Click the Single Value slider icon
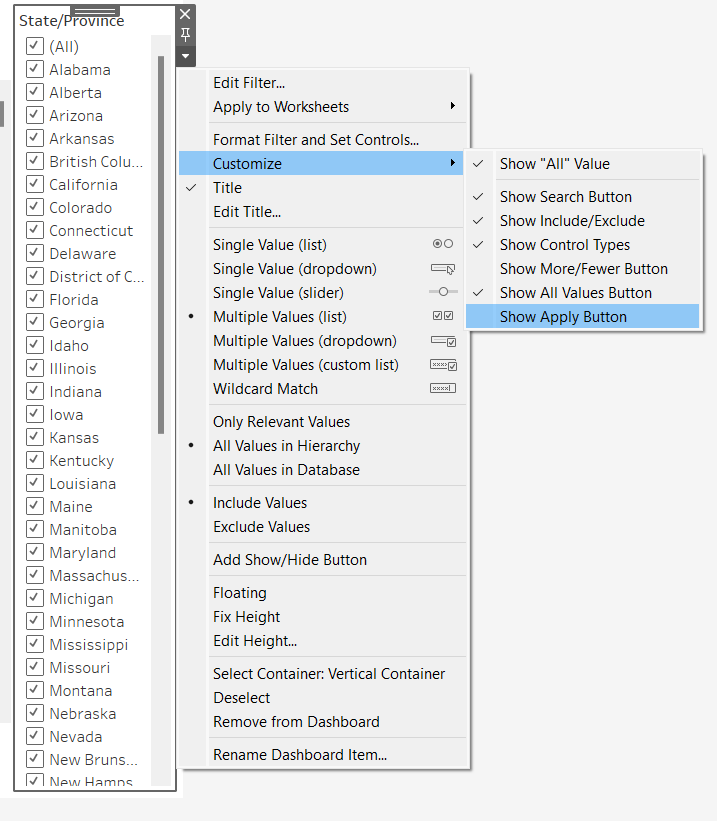717x821 pixels. coord(442,293)
